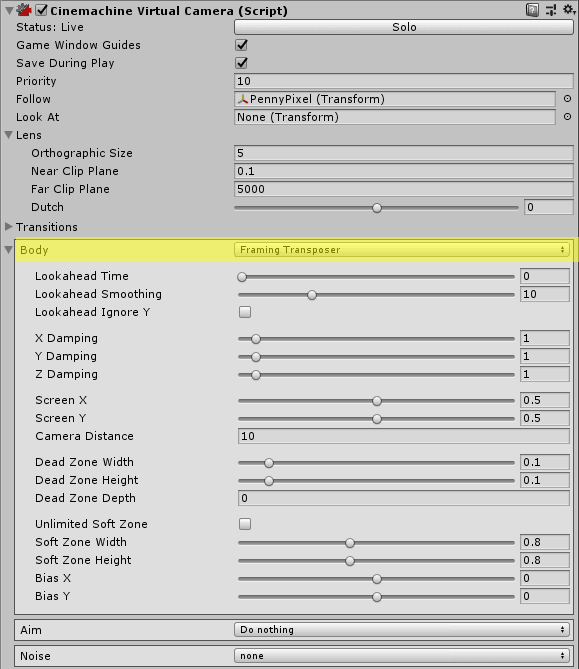This screenshot has height=669, width=579.
Task: Open the Aim Do nothing dropdown
Action: coord(402,629)
